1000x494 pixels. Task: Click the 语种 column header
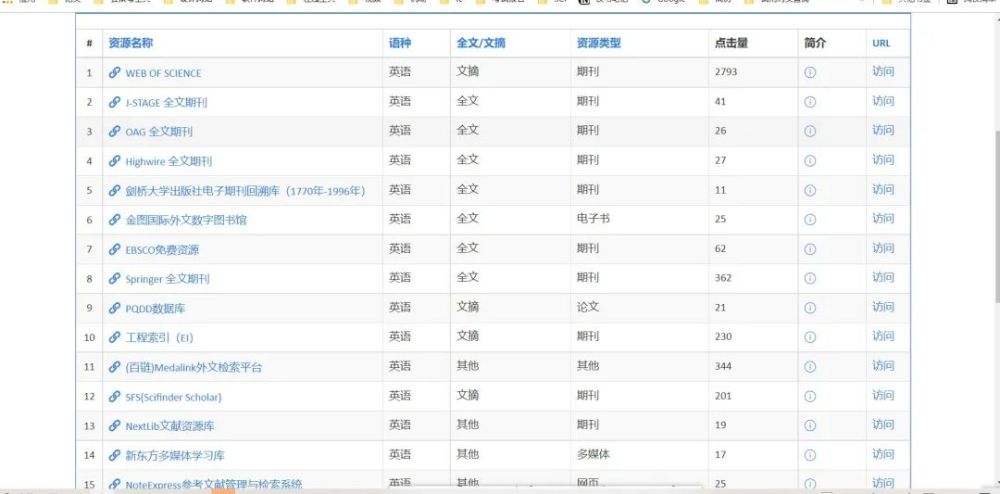coord(400,43)
